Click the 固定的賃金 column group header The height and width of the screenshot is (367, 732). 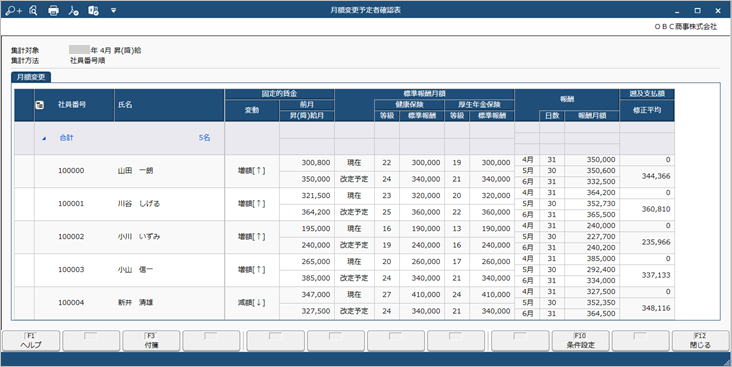[x=279, y=94]
